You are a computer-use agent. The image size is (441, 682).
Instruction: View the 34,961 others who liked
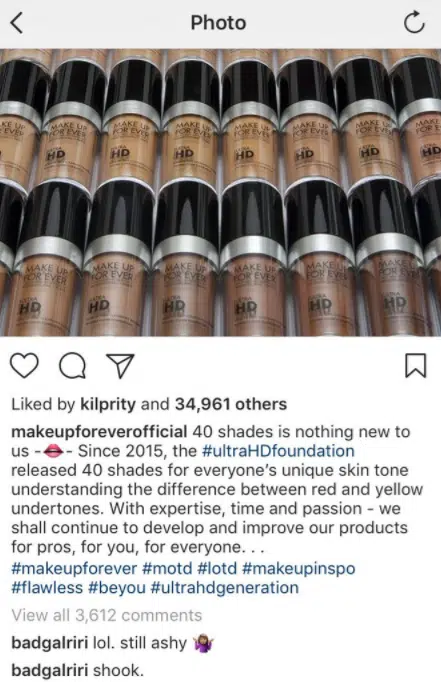tap(231, 405)
